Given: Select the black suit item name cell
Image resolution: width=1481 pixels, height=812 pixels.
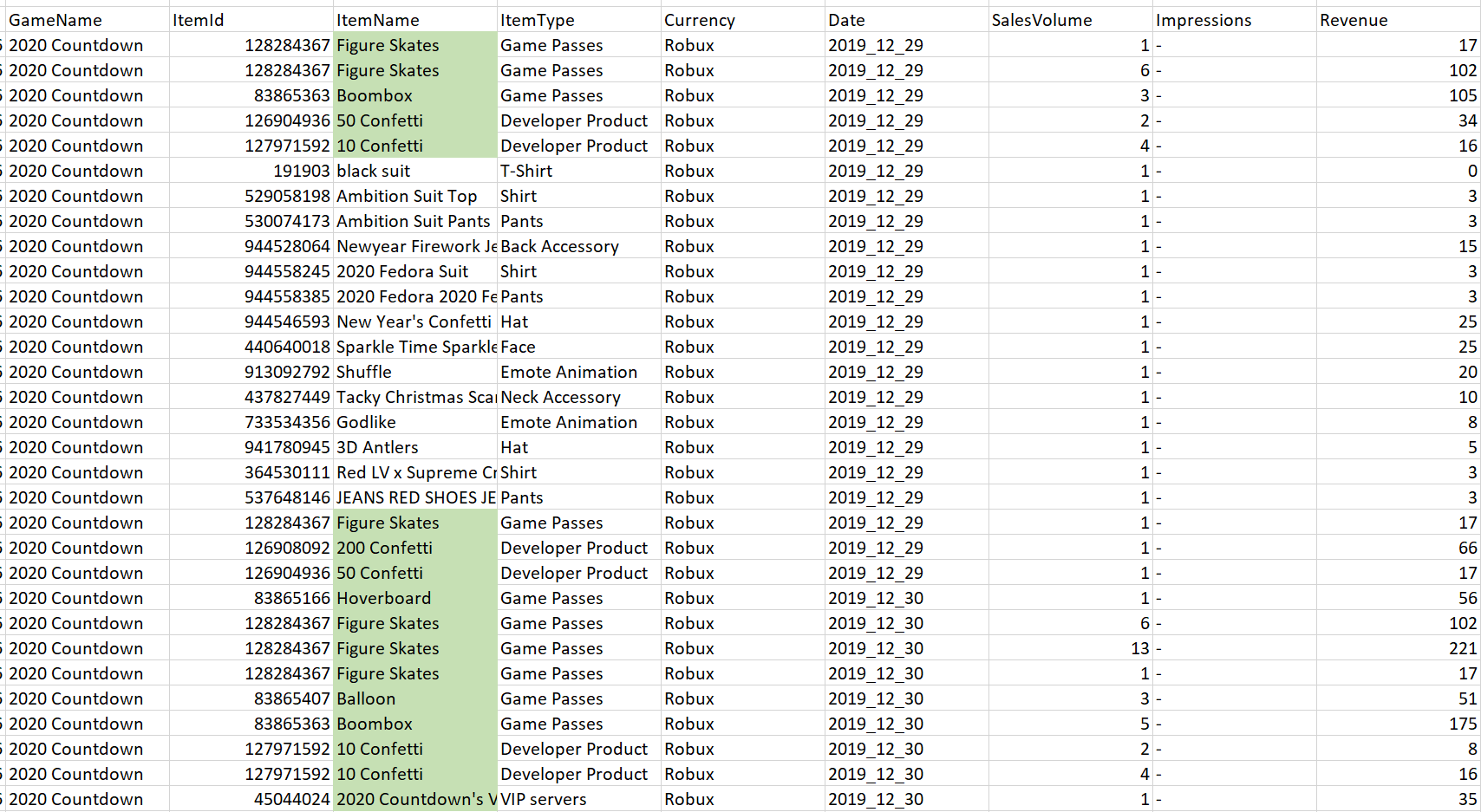Looking at the screenshot, I should pyautogui.click(x=414, y=171).
